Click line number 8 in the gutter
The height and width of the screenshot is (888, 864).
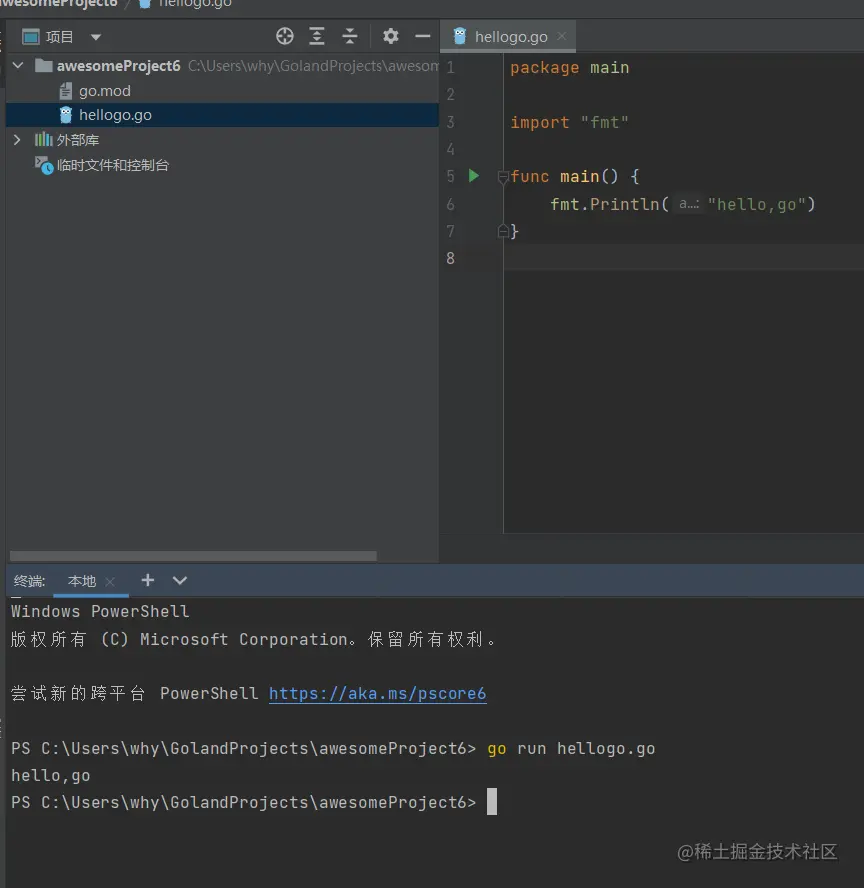click(450, 258)
